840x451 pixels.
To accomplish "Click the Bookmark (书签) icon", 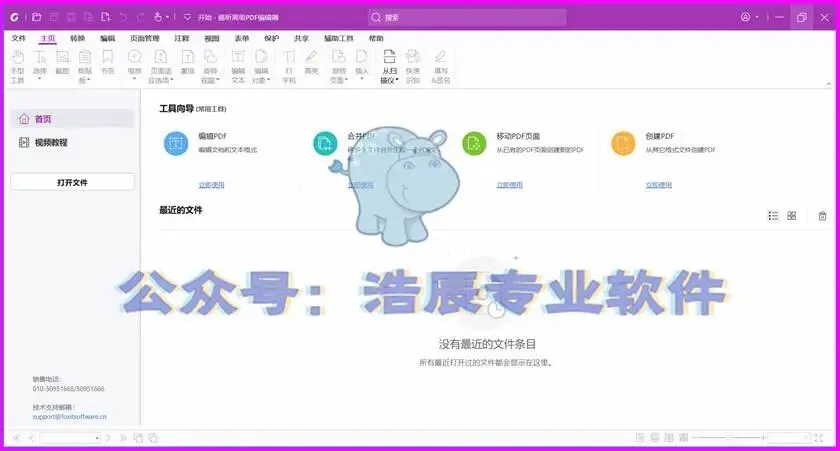I will (x=108, y=62).
